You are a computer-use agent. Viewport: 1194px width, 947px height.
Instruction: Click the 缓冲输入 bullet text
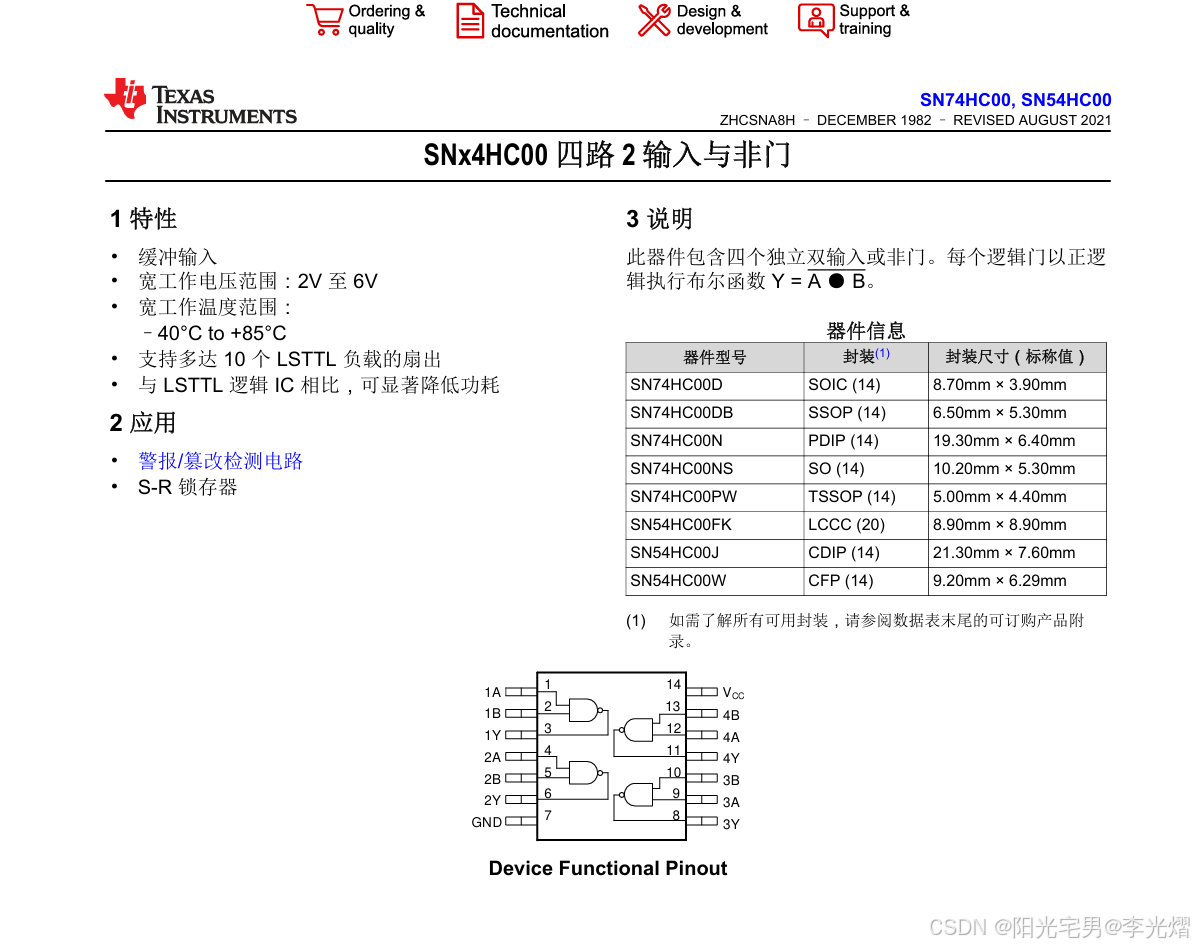[177, 257]
